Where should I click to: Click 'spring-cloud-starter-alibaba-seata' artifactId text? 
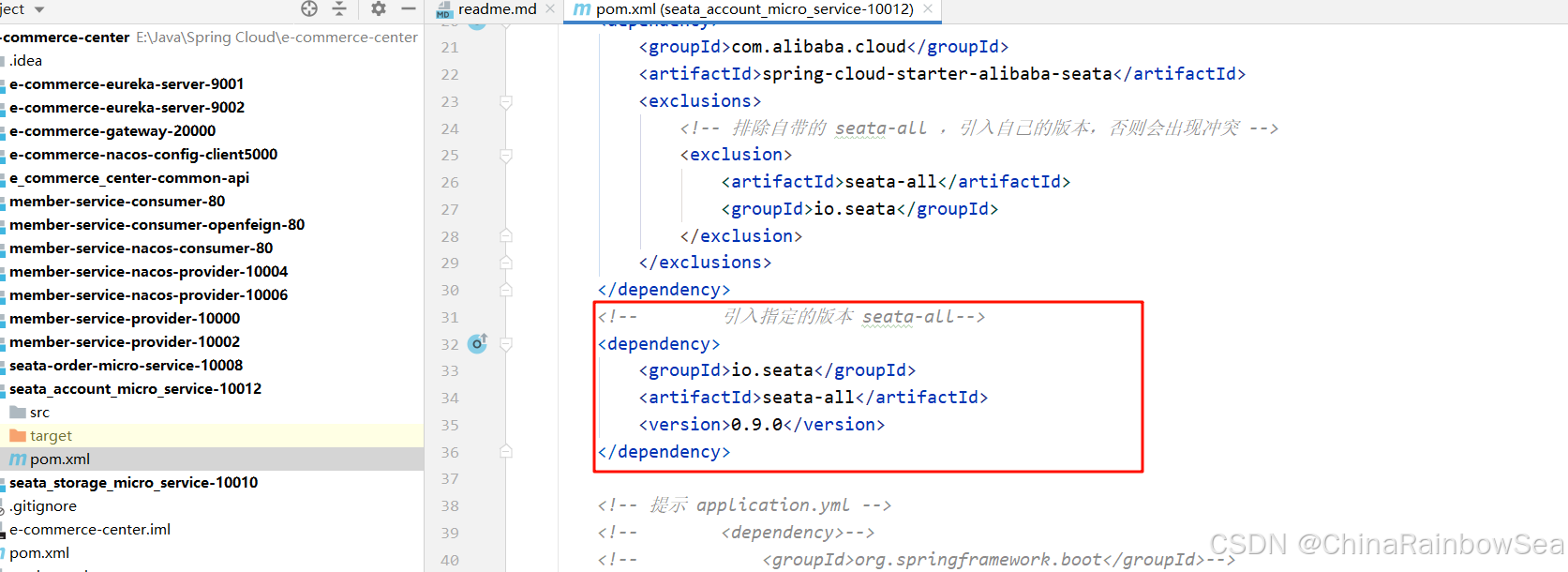pyautogui.click(x=937, y=74)
